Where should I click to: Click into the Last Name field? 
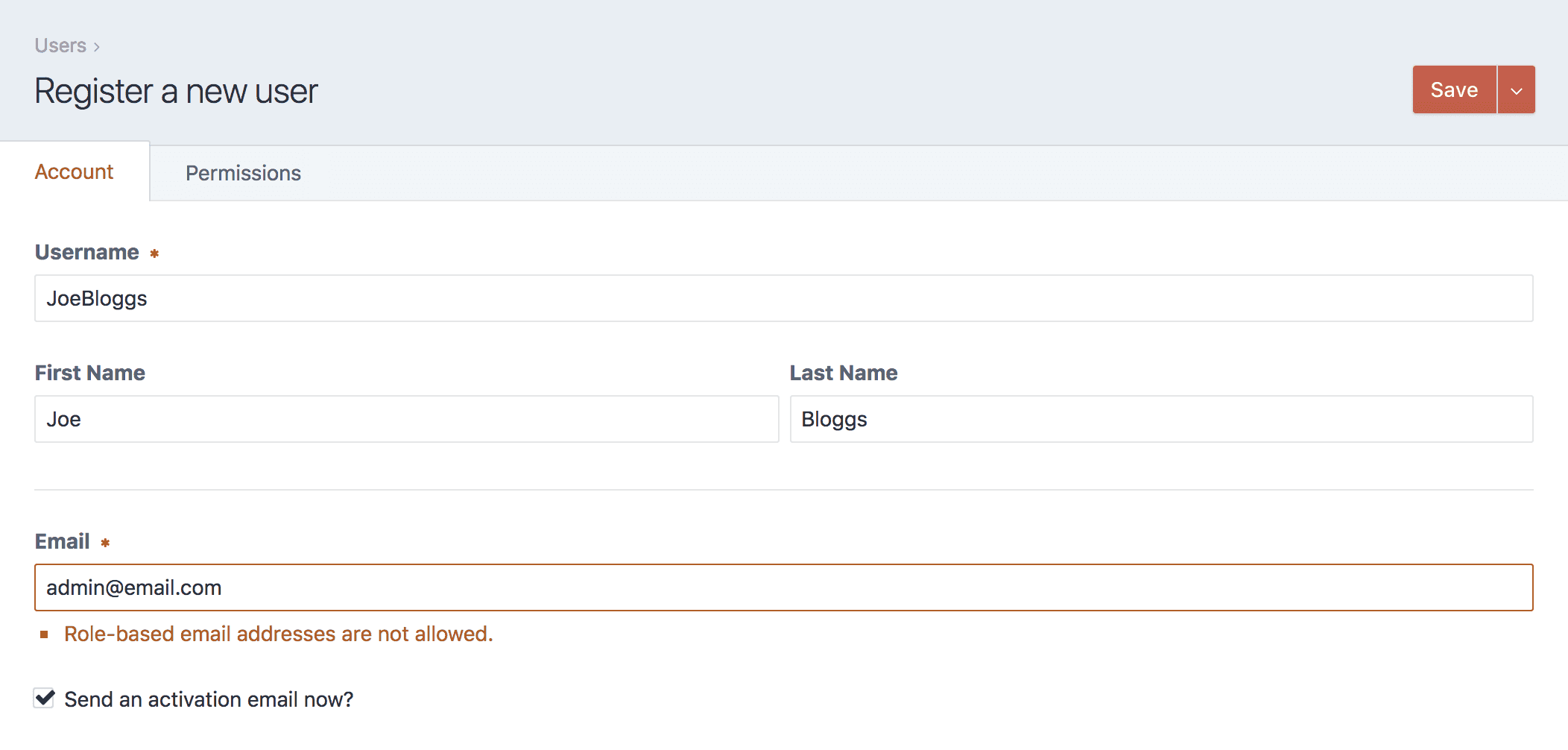click(1162, 419)
